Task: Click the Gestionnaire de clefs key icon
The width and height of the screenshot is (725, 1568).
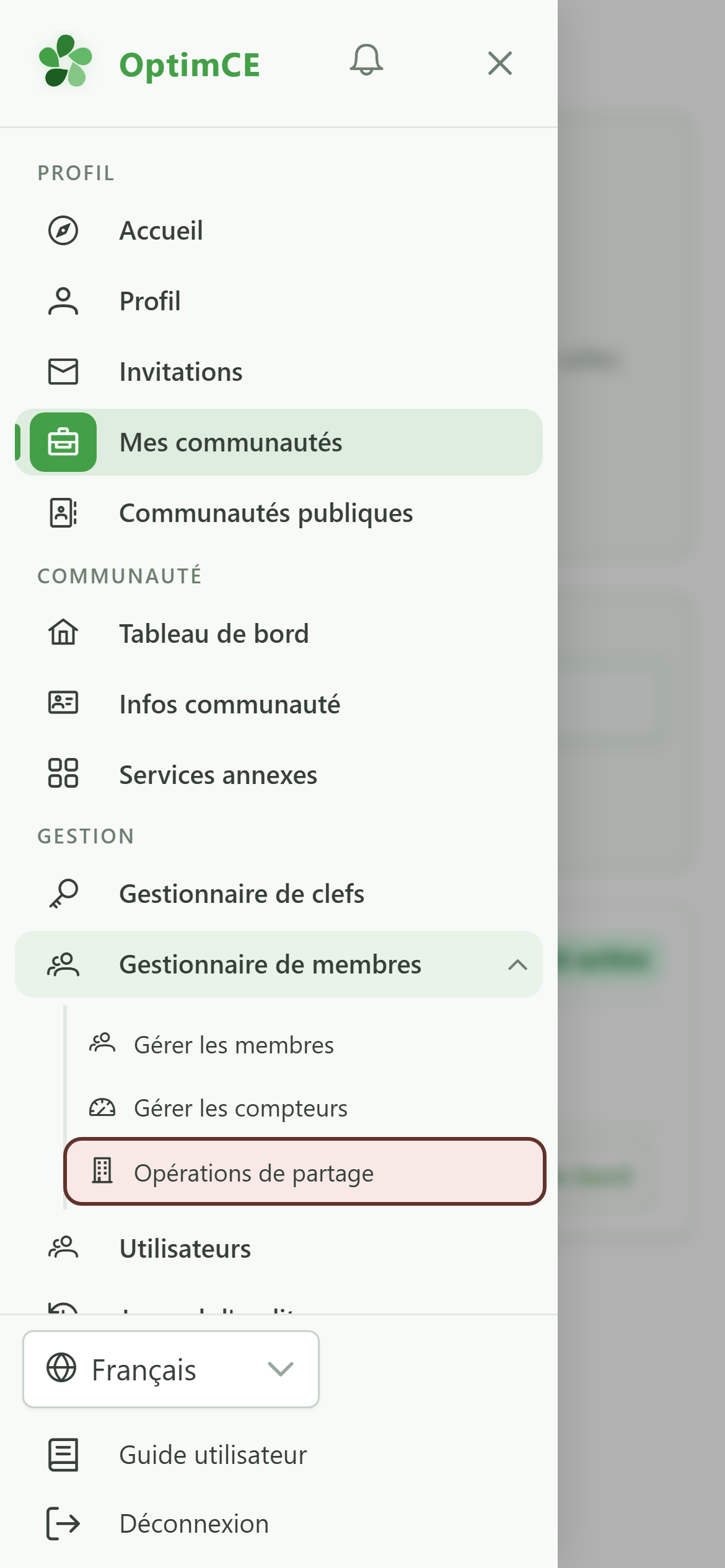Action: pos(63,894)
